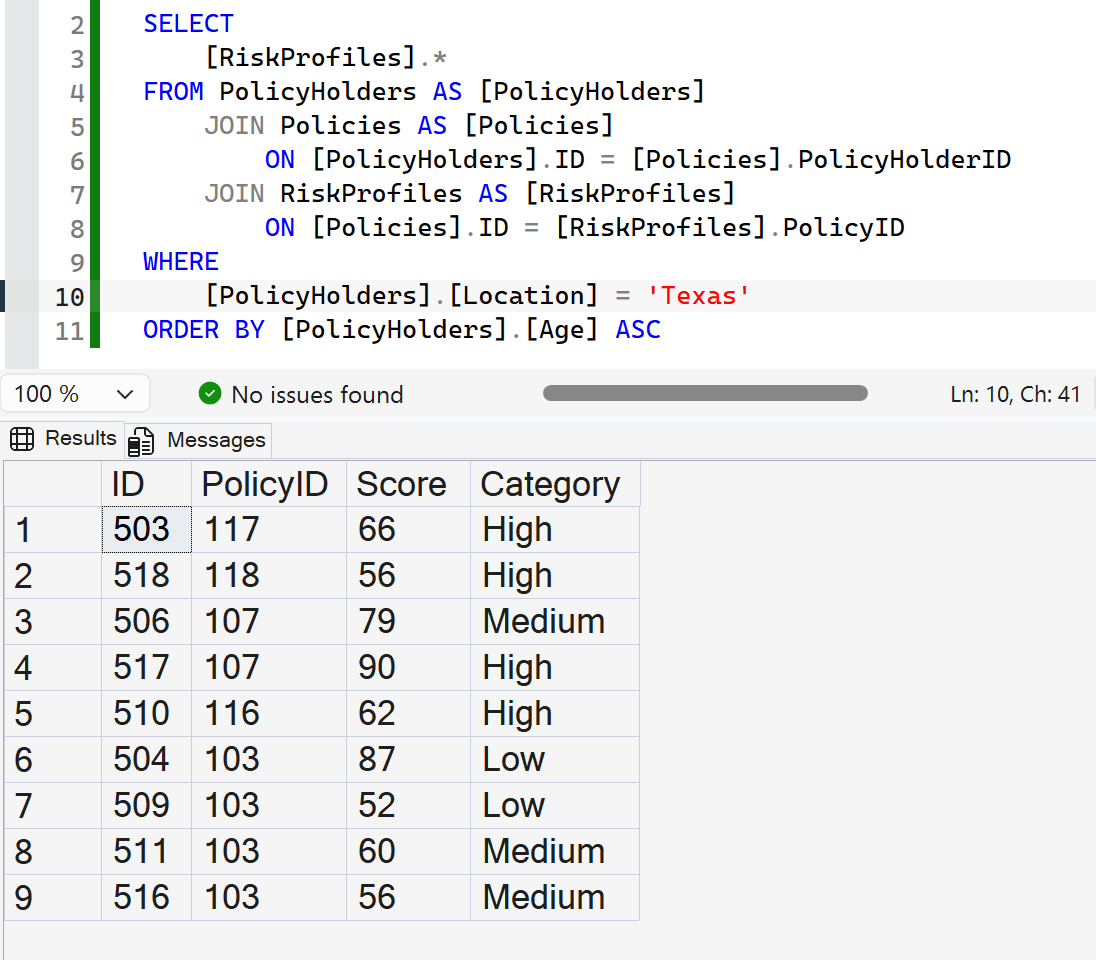The height and width of the screenshot is (960, 1096).
Task: Select result row number 8
Action: (53, 852)
